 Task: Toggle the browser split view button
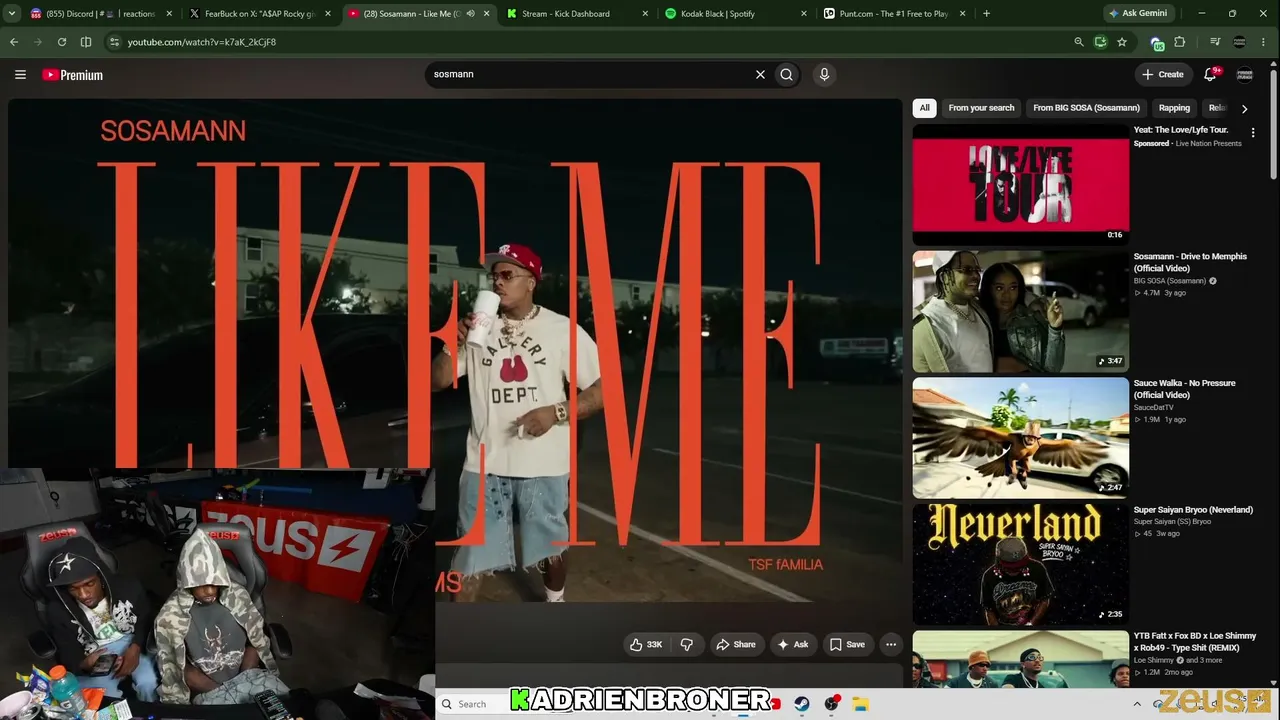(86, 42)
